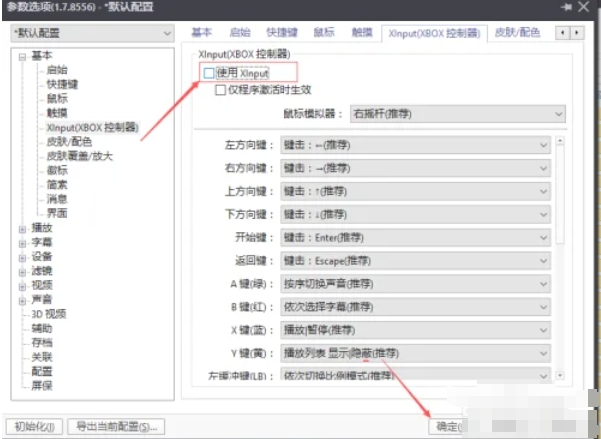The height and width of the screenshot is (439, 601).
Task: Open the 开始键 Enter mapping dropdown
Action: coord(415,238)
